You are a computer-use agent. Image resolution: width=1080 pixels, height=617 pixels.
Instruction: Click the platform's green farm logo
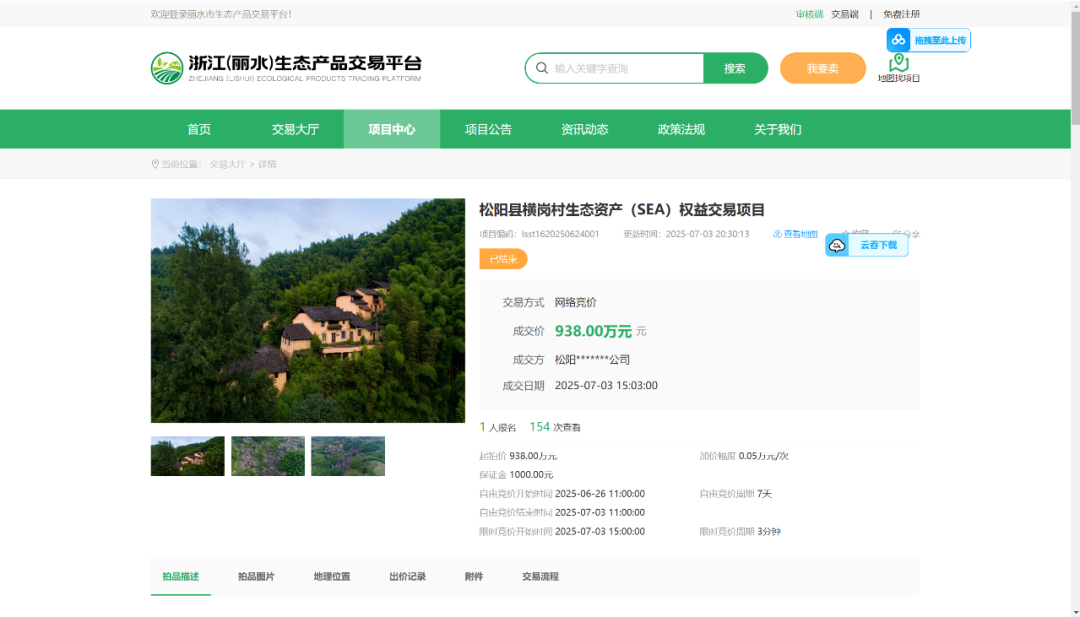pos(167,68)
